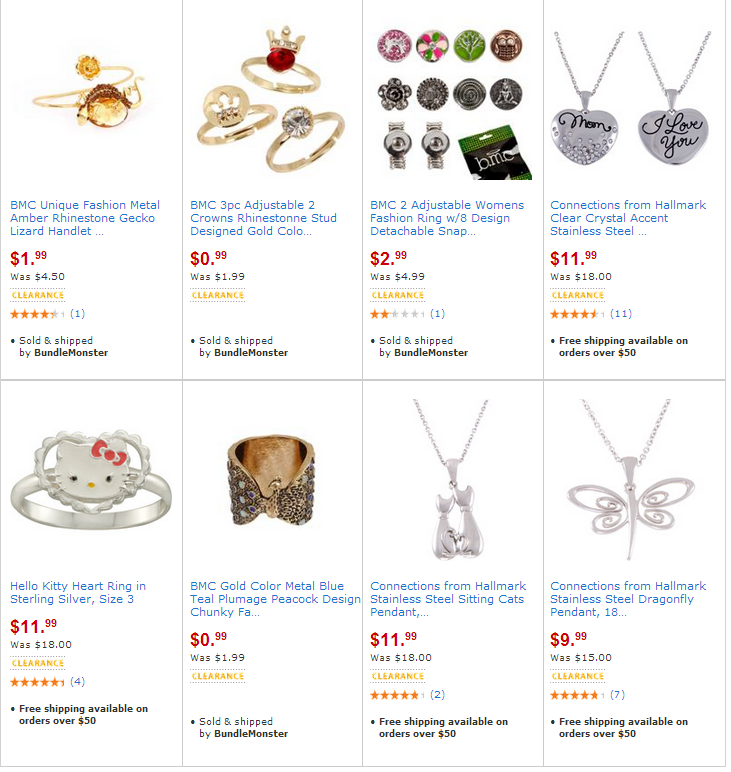Open BMC 3pc Adjustable 2 Crowns title

pos(263,218)
